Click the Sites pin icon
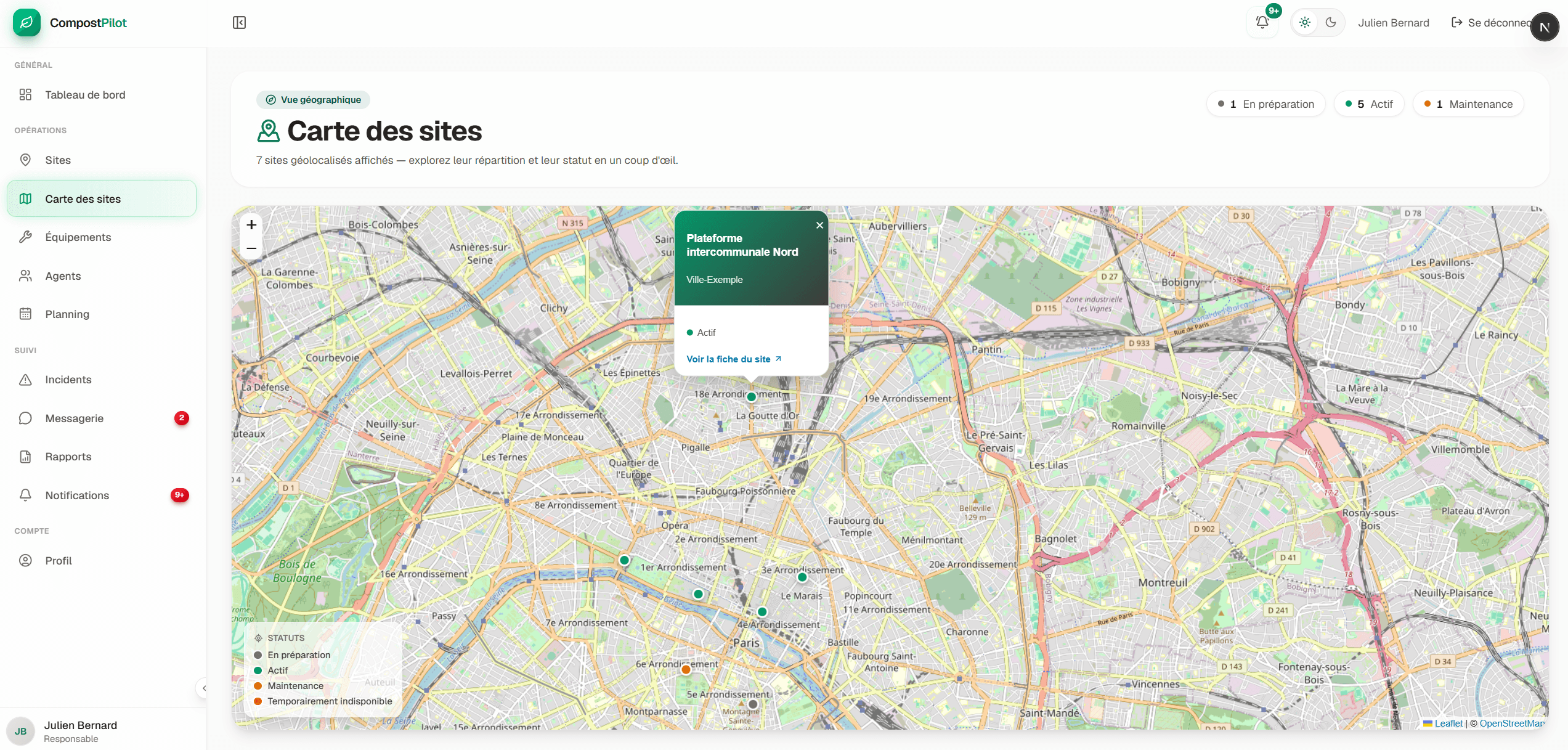This screenshot has width=1568, height=750. pos(25,160)
